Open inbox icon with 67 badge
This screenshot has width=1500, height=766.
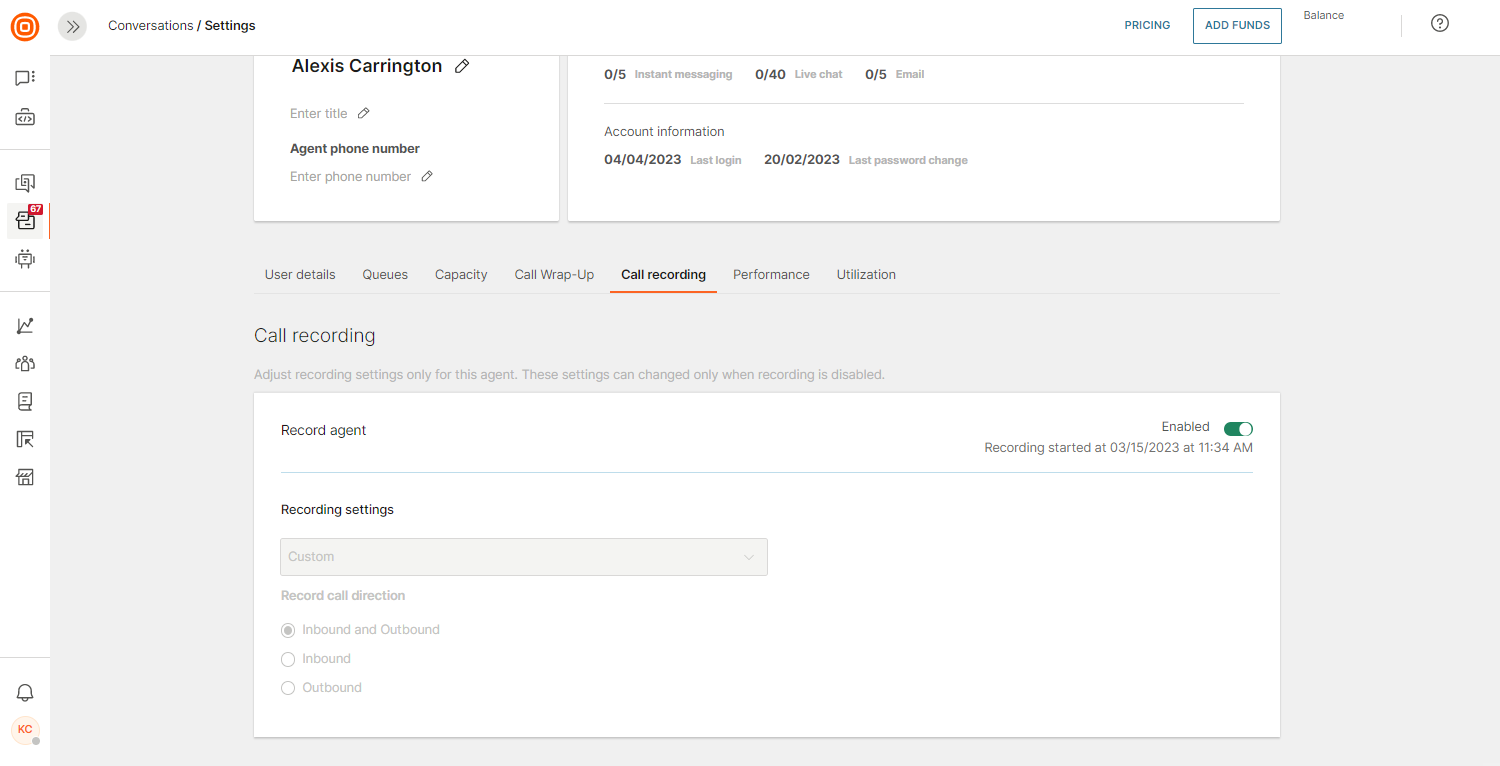point(25,221)
